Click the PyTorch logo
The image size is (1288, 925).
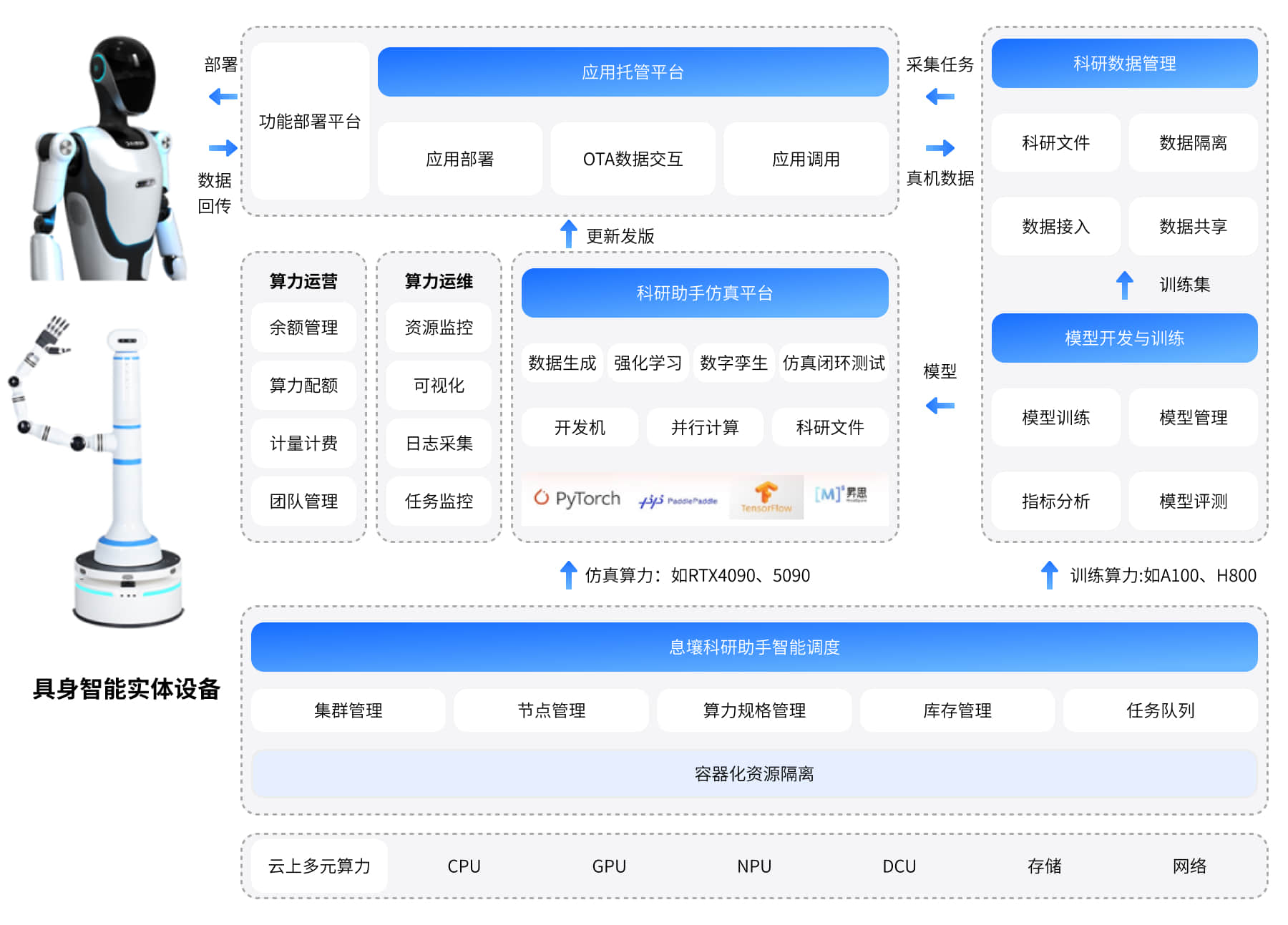[x=577, y=498]
